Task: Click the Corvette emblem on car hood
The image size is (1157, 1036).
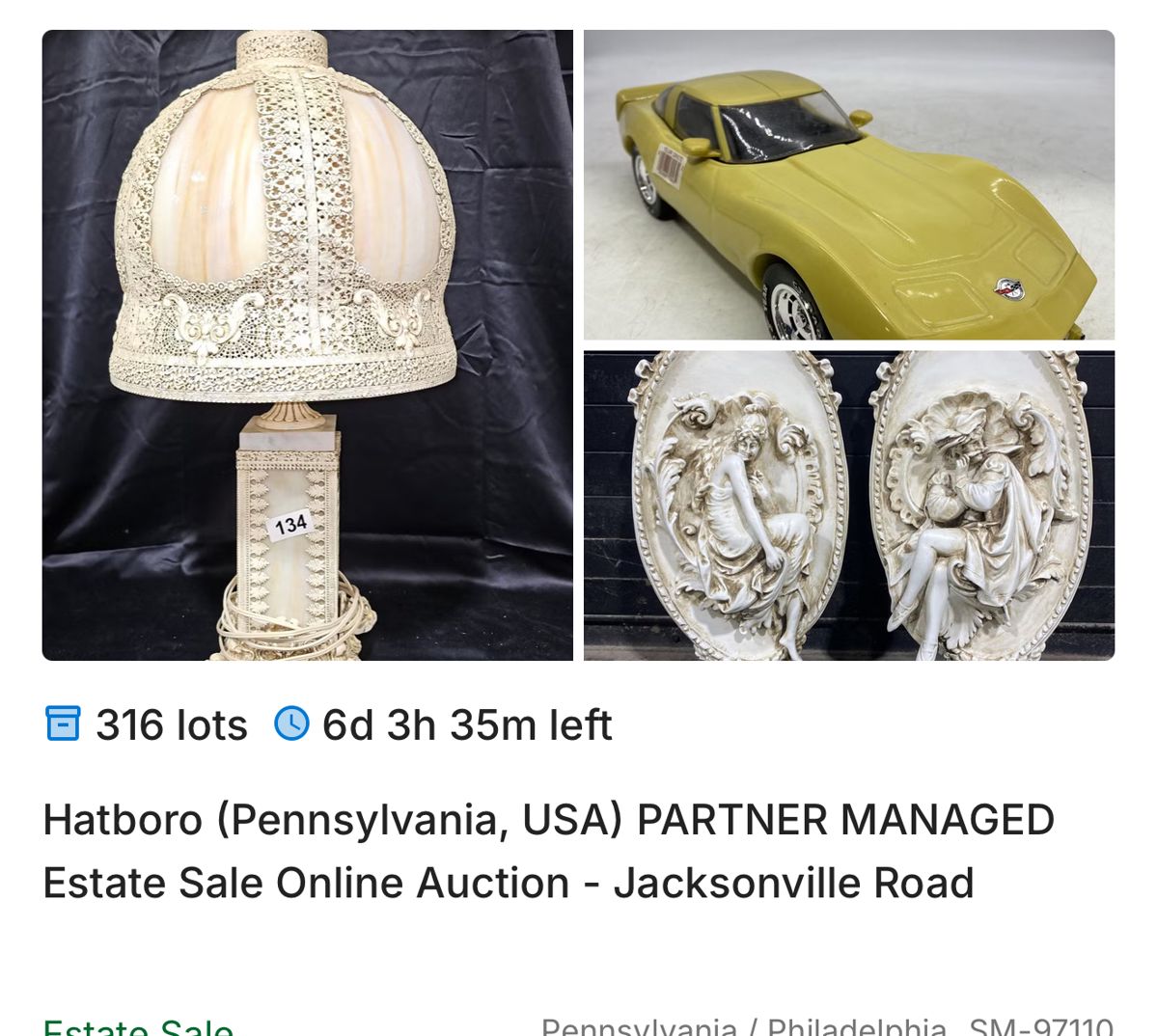Action: [x=1009, y=289]
